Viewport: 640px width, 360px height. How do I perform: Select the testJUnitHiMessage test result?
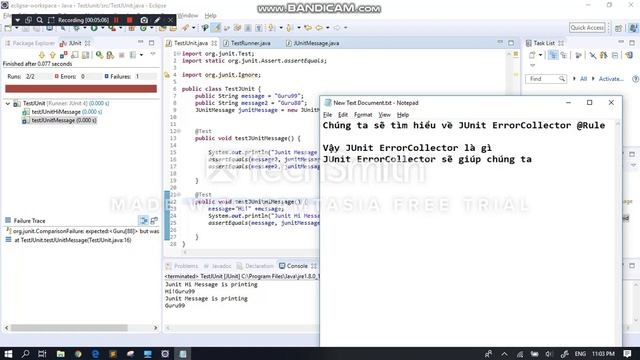[x=62, y=112]
